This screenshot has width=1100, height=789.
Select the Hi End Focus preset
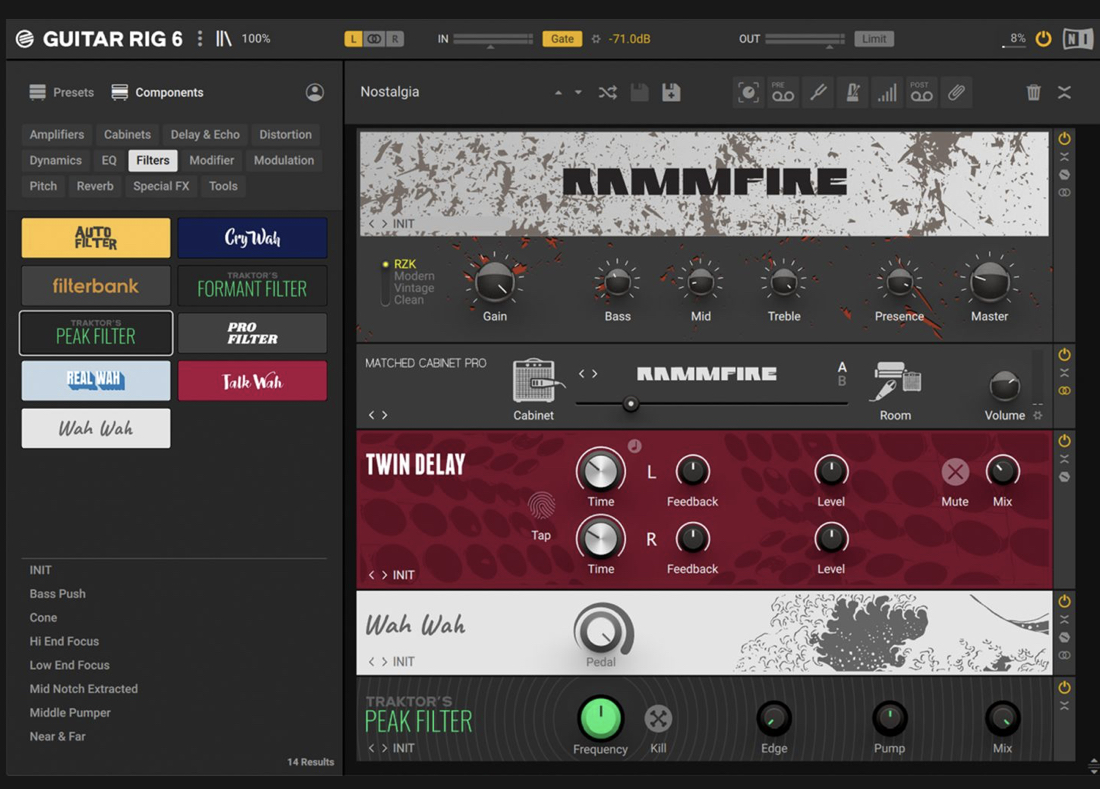point(64,641)
